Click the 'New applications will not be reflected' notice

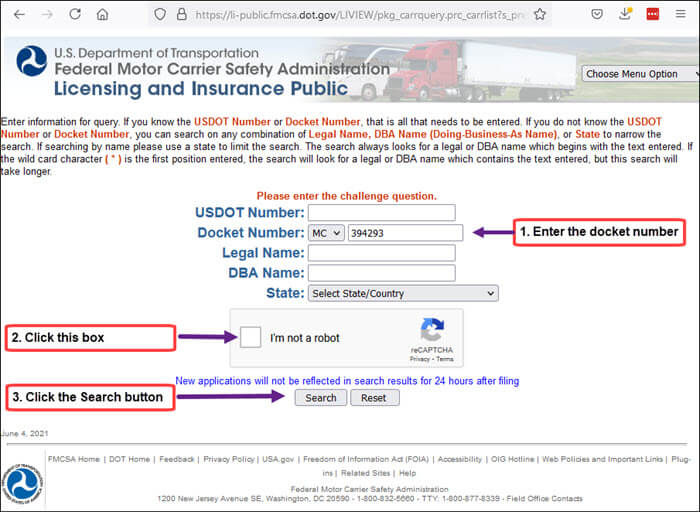pyautogui.click(x=347, y=381)
